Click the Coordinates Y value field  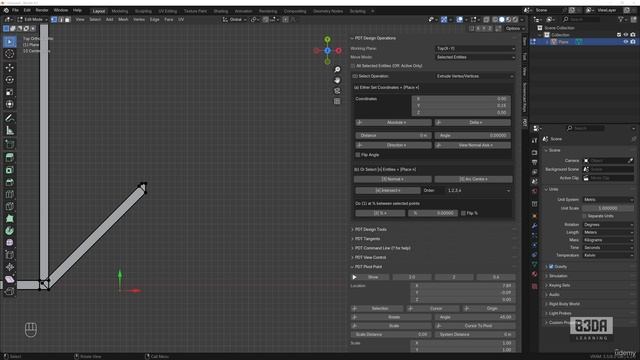coord(461,106)
